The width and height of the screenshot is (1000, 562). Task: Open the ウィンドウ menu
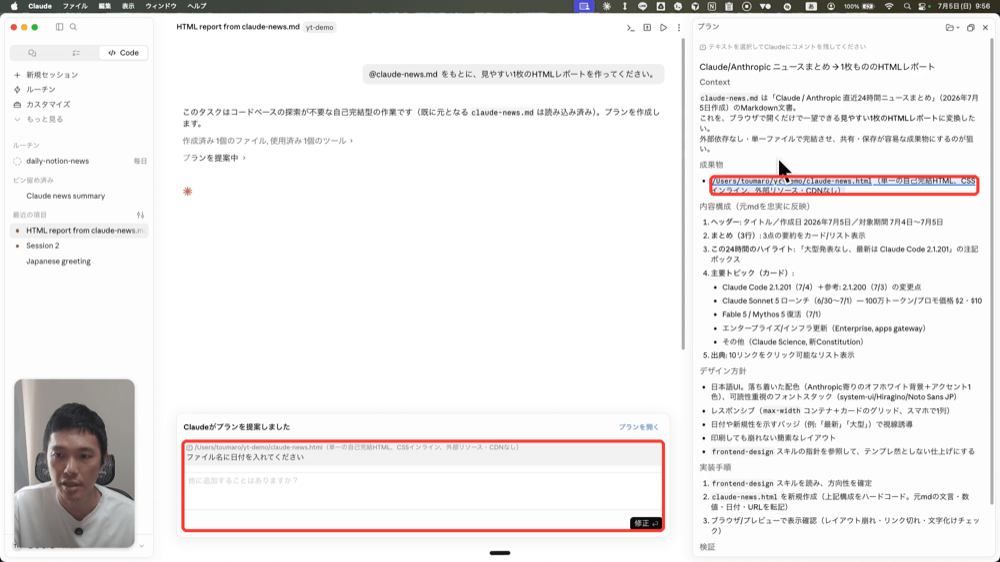[x=161, y=6]
